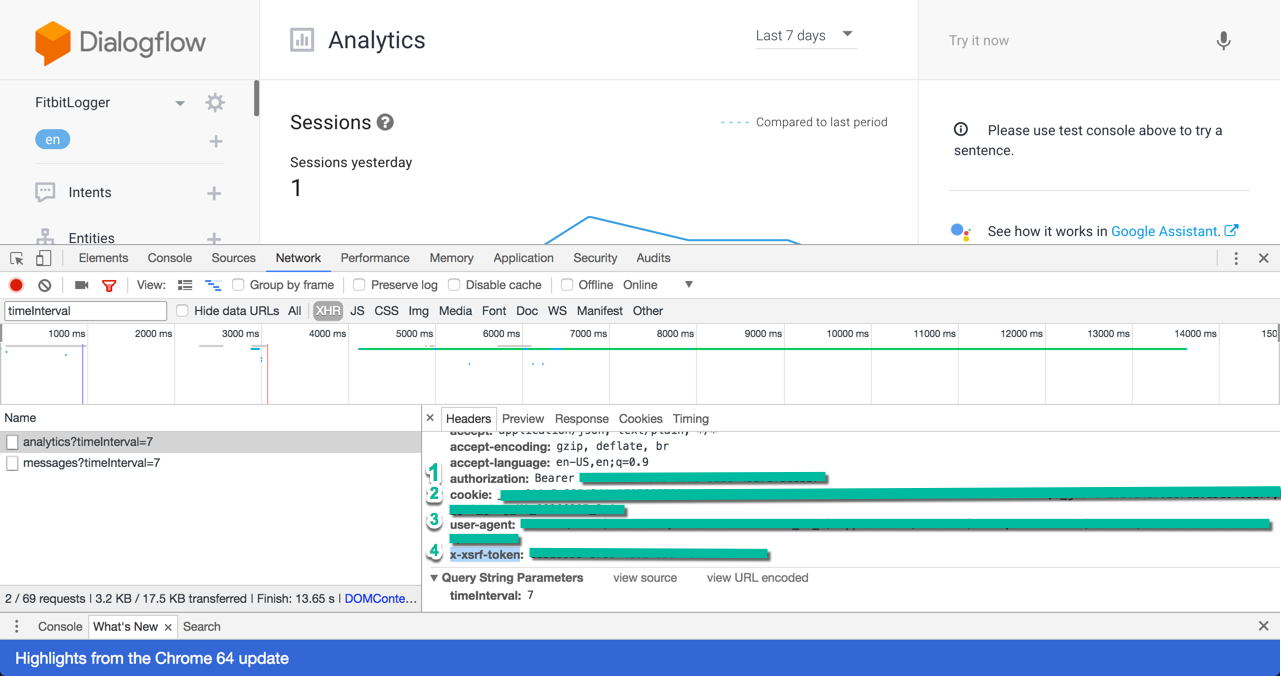Click view source link
This screenshot has height=676, width=1281.
645,578
